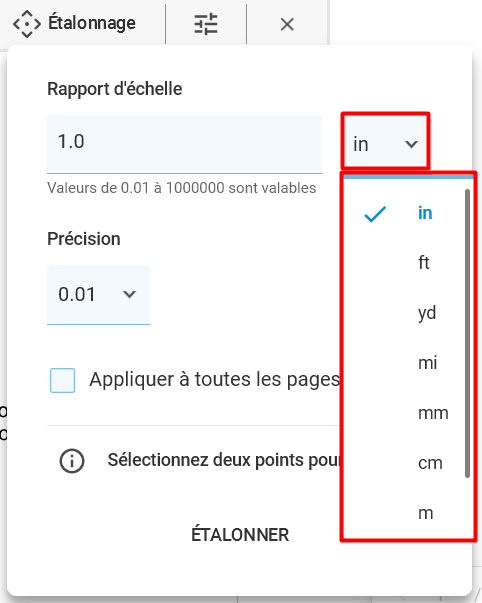Click the Précision dropdown chevron arrow
The image size is (482, 603).
[129, 295]
